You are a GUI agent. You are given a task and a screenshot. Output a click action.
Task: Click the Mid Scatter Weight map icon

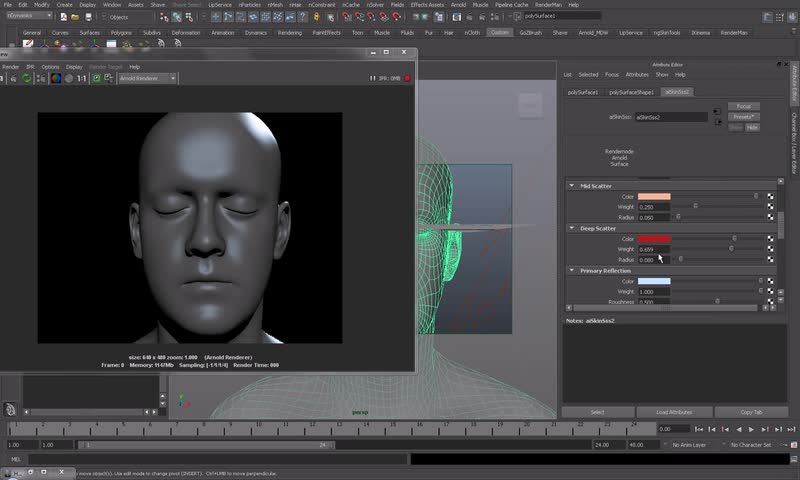[770, 206]
